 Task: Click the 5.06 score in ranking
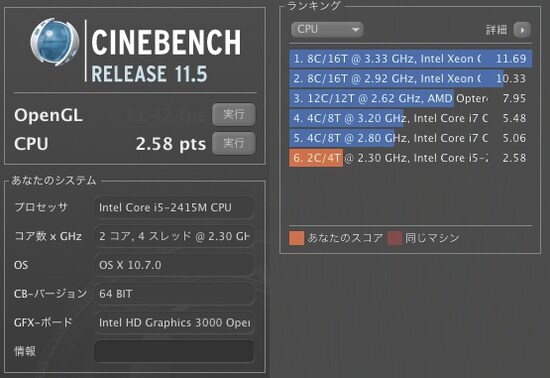click(514, 138)
